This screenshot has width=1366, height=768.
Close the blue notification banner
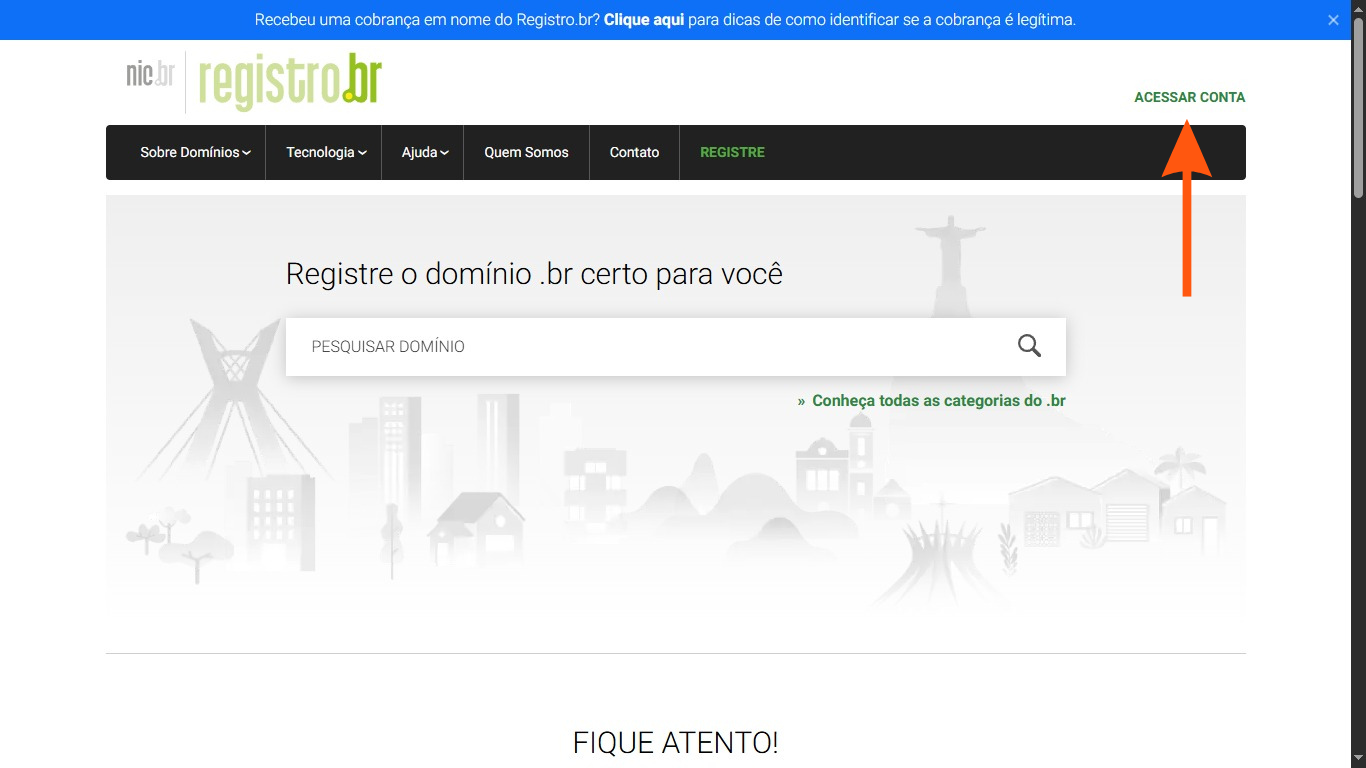point(1333,20)
